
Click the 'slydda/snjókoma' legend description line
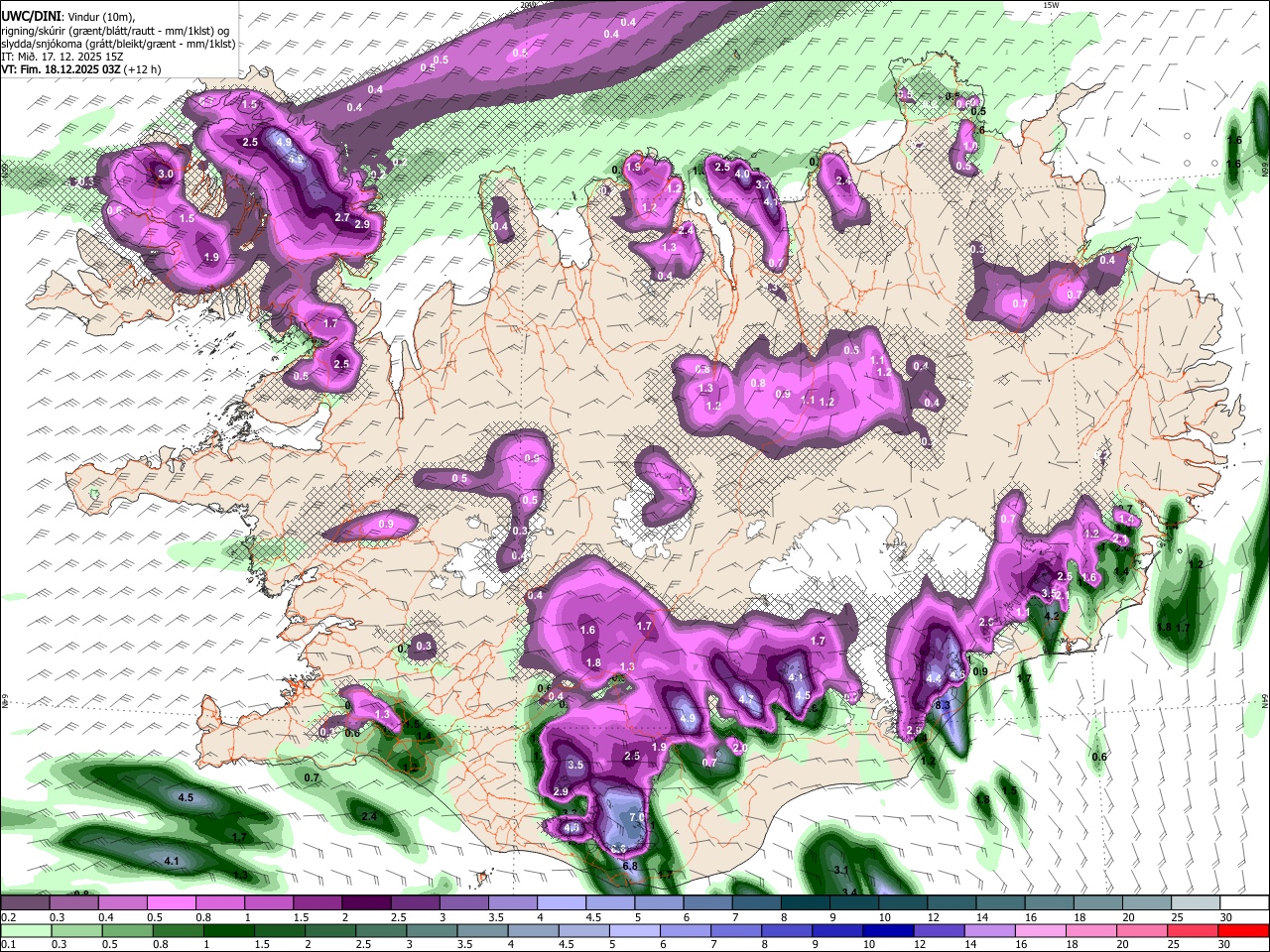point(118,44)
